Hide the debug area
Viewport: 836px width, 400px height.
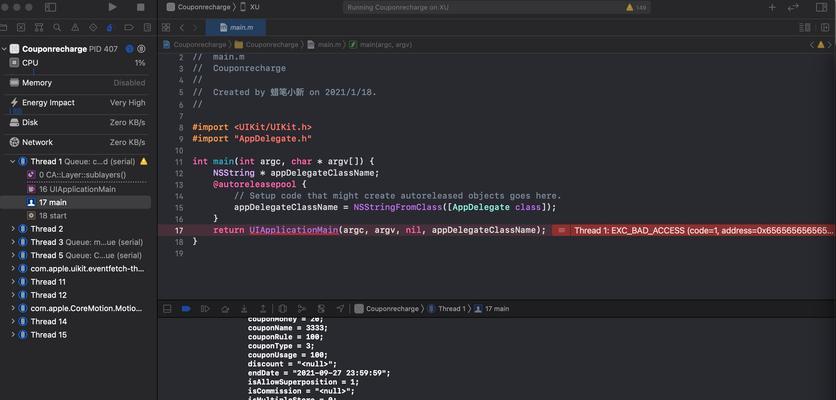pos(167,309)
